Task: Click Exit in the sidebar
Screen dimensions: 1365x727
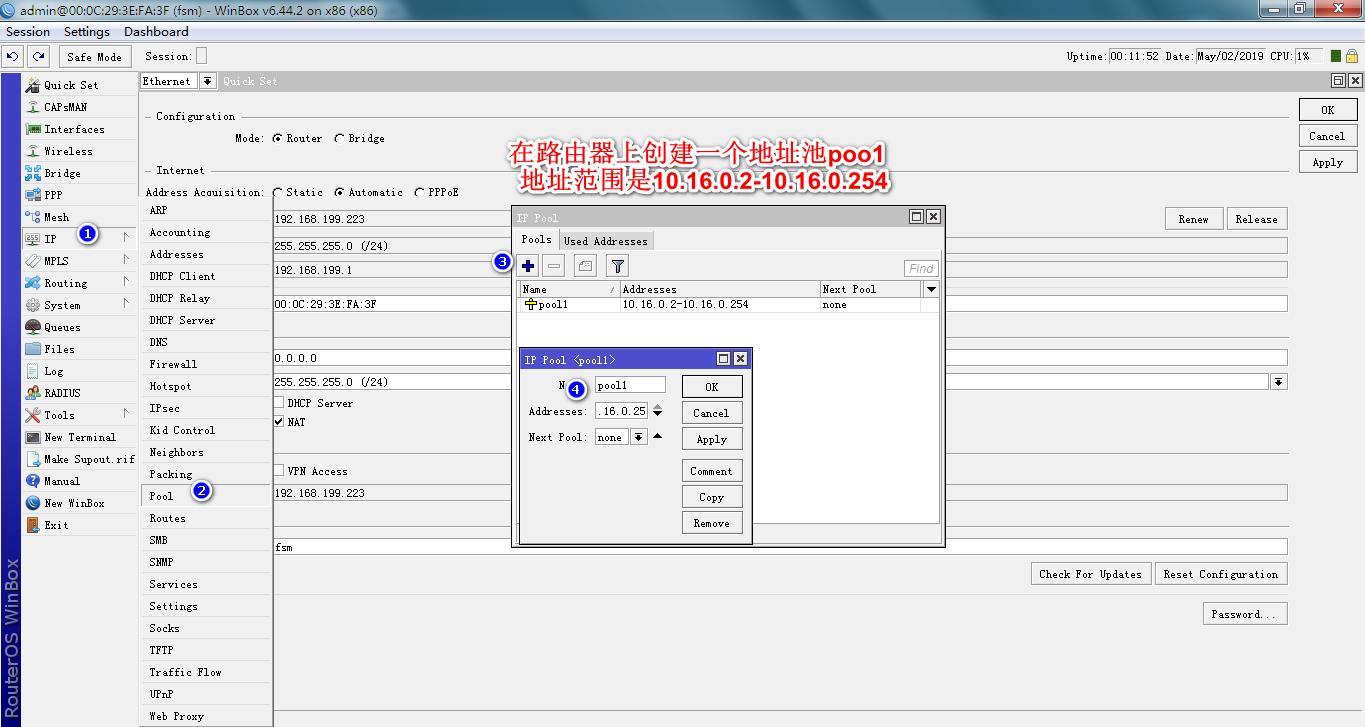Action: pyautogui.click(x=56, y=525)
